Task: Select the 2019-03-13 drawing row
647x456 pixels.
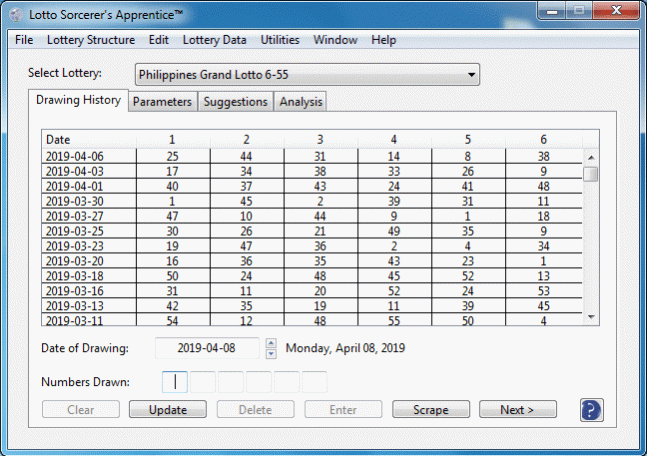Action: (312, 306)
